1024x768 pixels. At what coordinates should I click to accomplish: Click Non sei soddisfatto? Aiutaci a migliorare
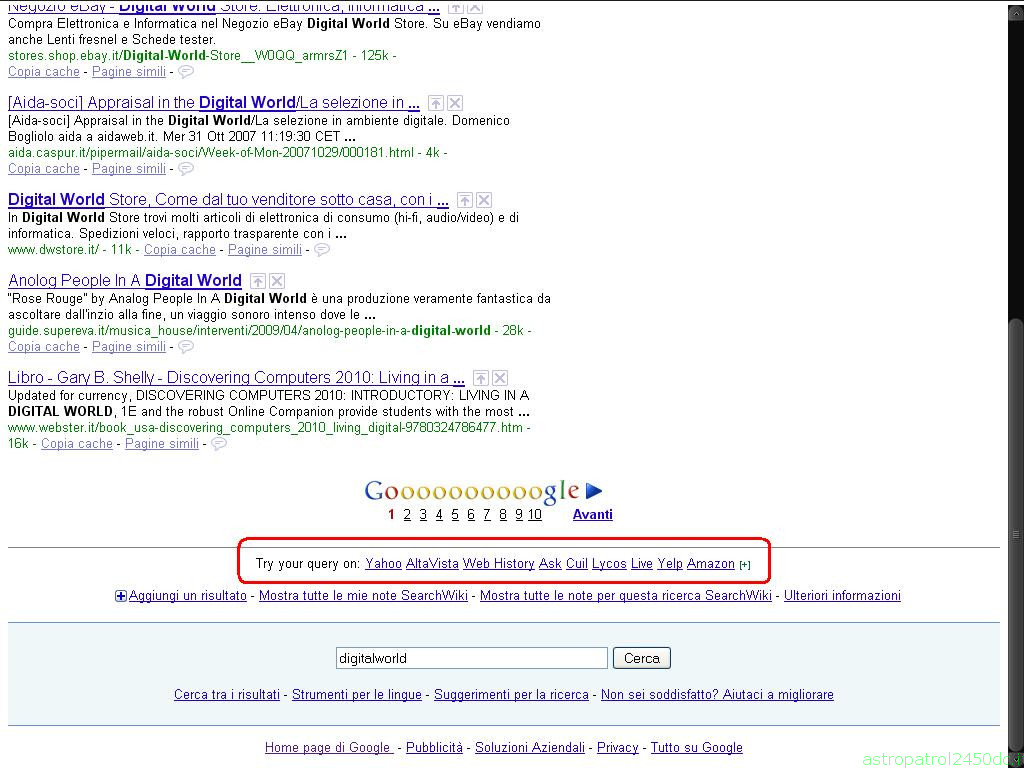point(717,695)
